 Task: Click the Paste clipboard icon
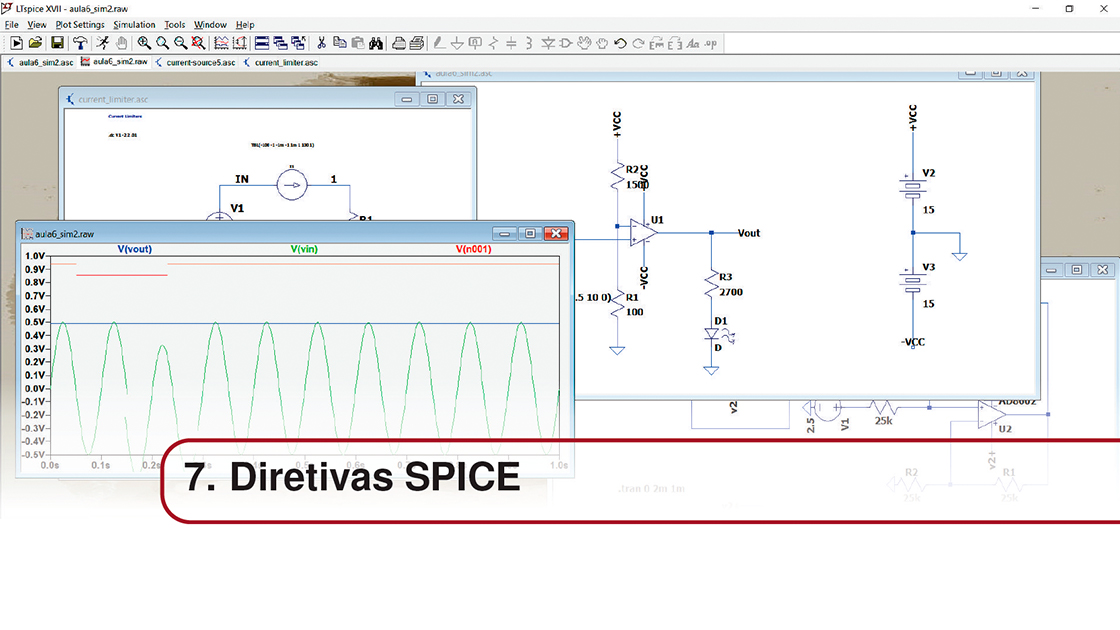coord(358,44)
